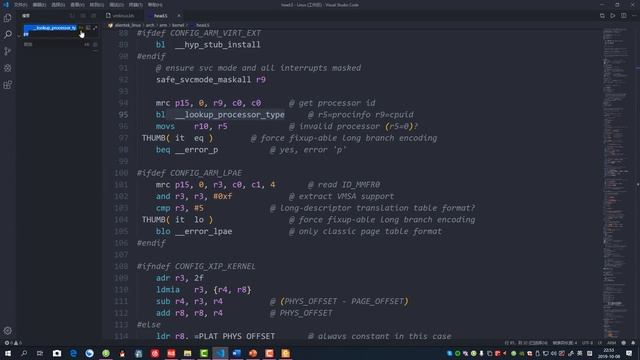Open the PowerPoint taskbar icon
Image resolution: width=640 pixels, height=360 pixels.
[253, 353]
